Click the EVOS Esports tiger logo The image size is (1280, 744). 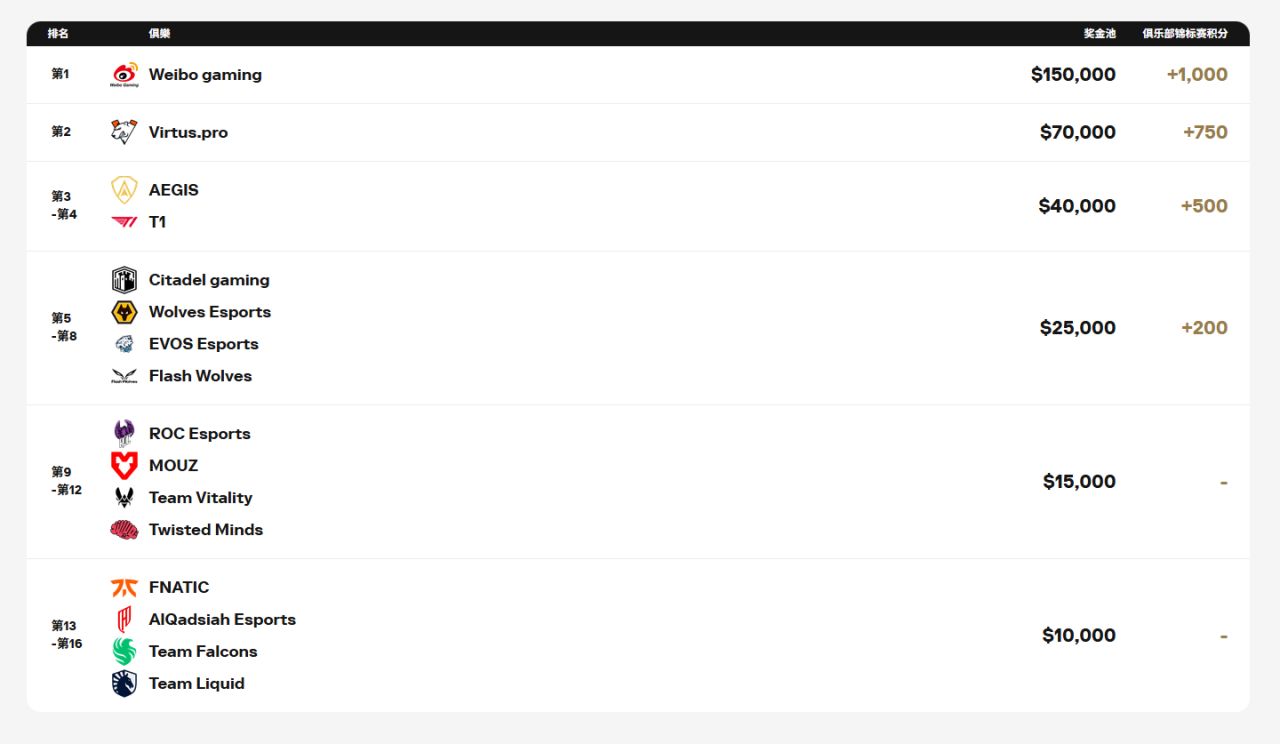click(124, 344)
